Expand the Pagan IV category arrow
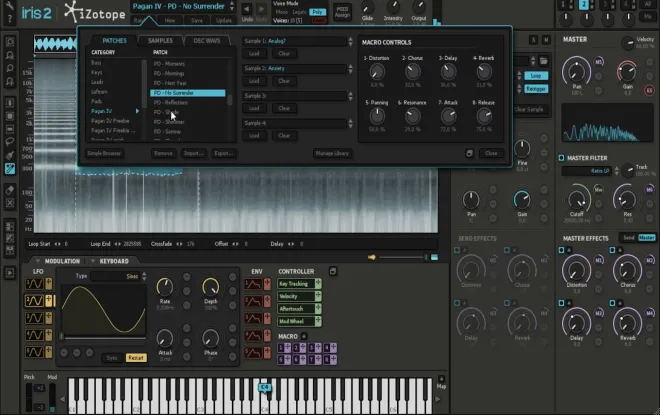 coord(137,111)
